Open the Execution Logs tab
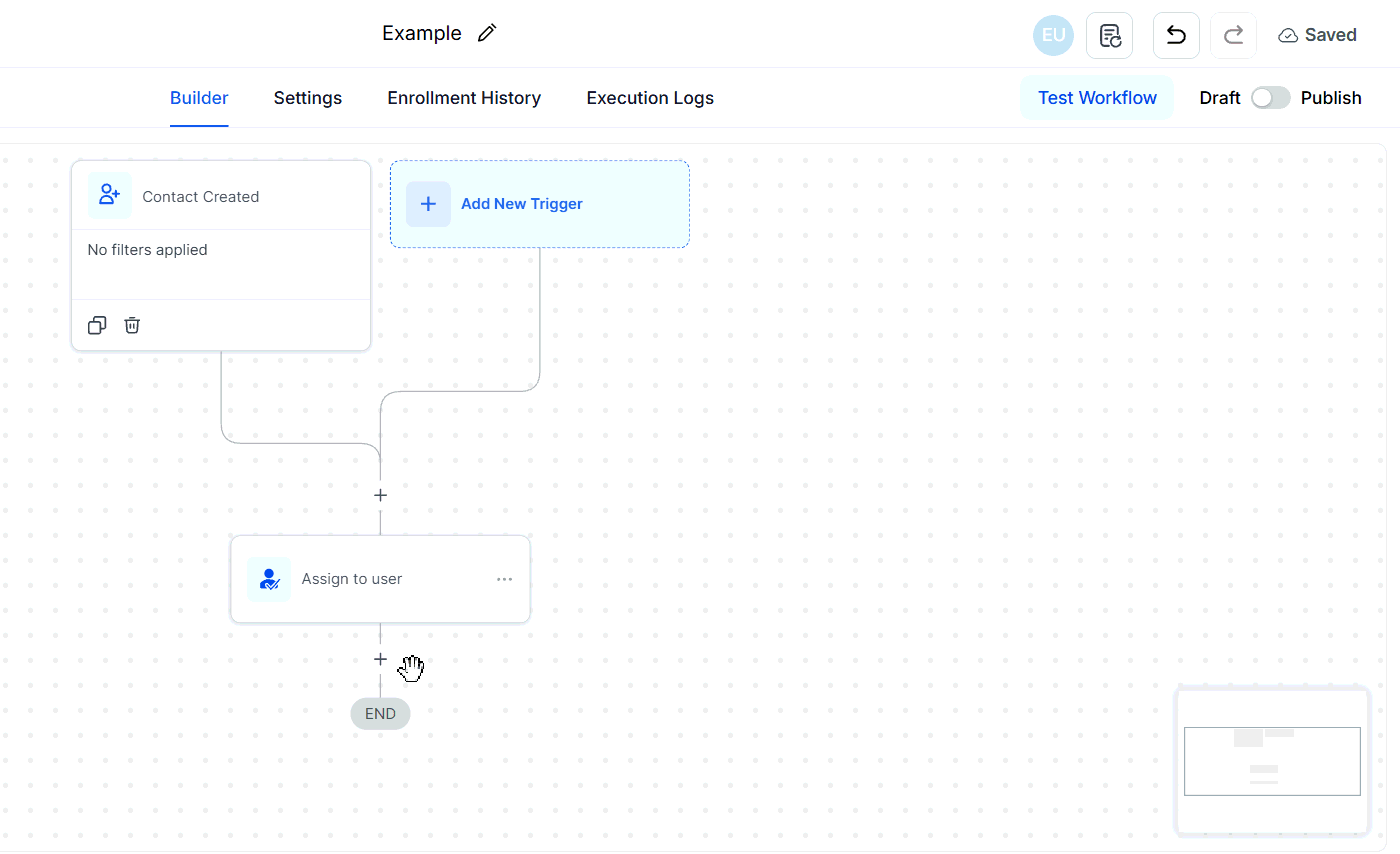This screenshot has height=854, width=1400. pos(650,97)
